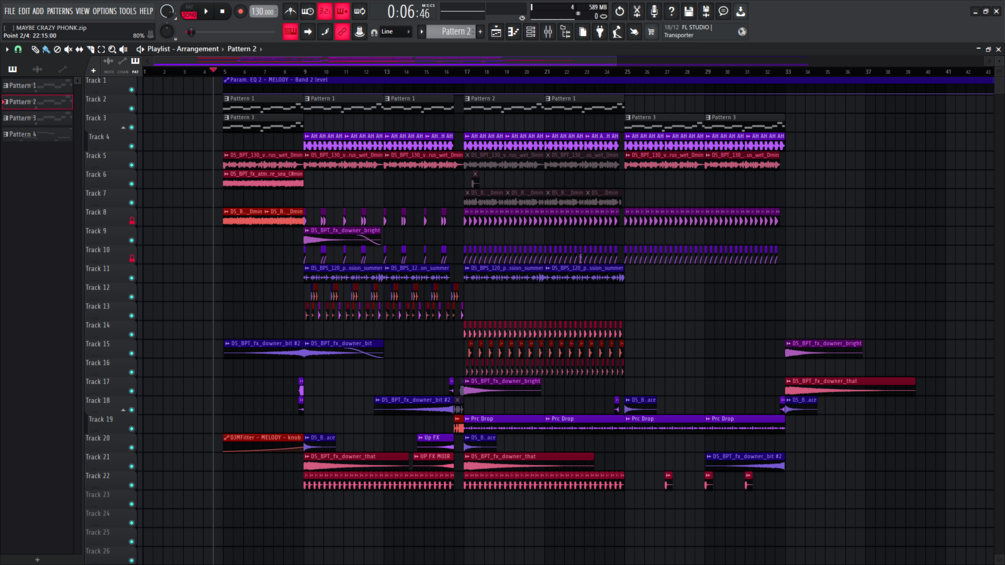The width and height of the screenshot is (1005, 565).
Task: Click the audio editor scissors icon
Action: (x=636, y=12)
